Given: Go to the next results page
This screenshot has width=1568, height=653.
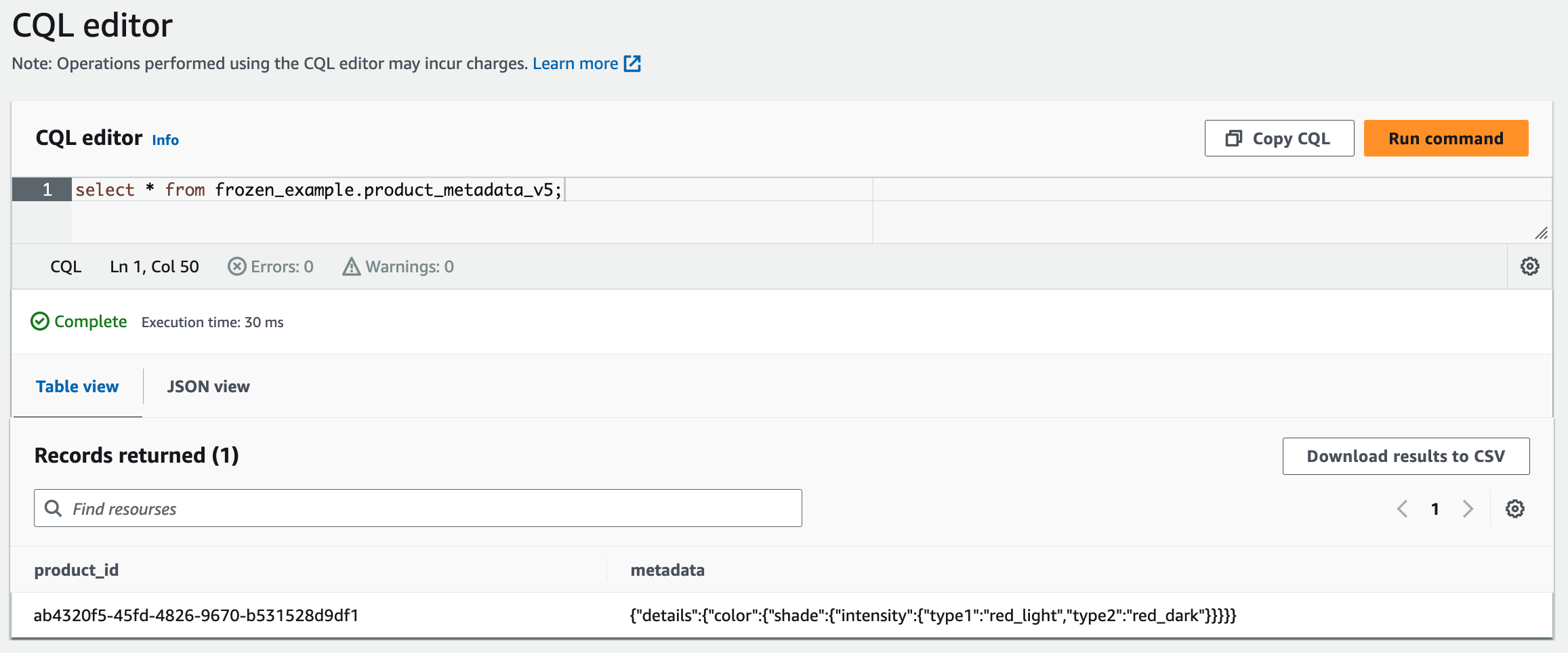Looking at the screenshot, I should pyautogui.click(x=1468, y=509).
